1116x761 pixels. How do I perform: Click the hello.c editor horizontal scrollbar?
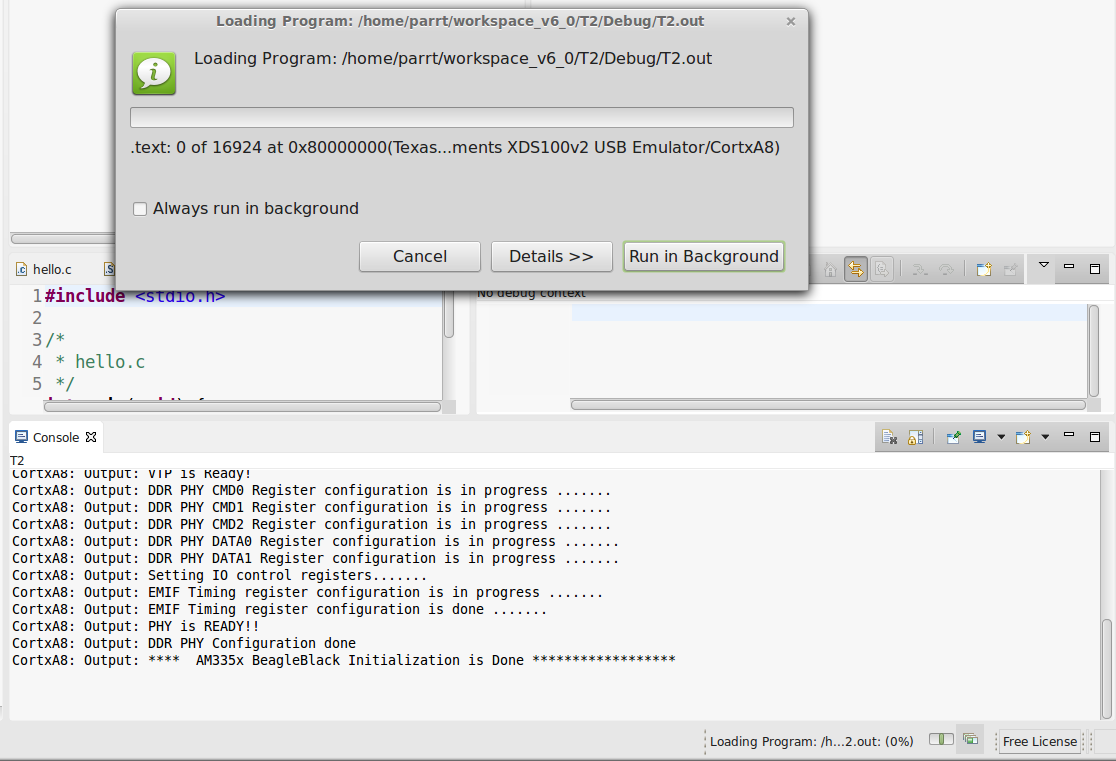242,406
